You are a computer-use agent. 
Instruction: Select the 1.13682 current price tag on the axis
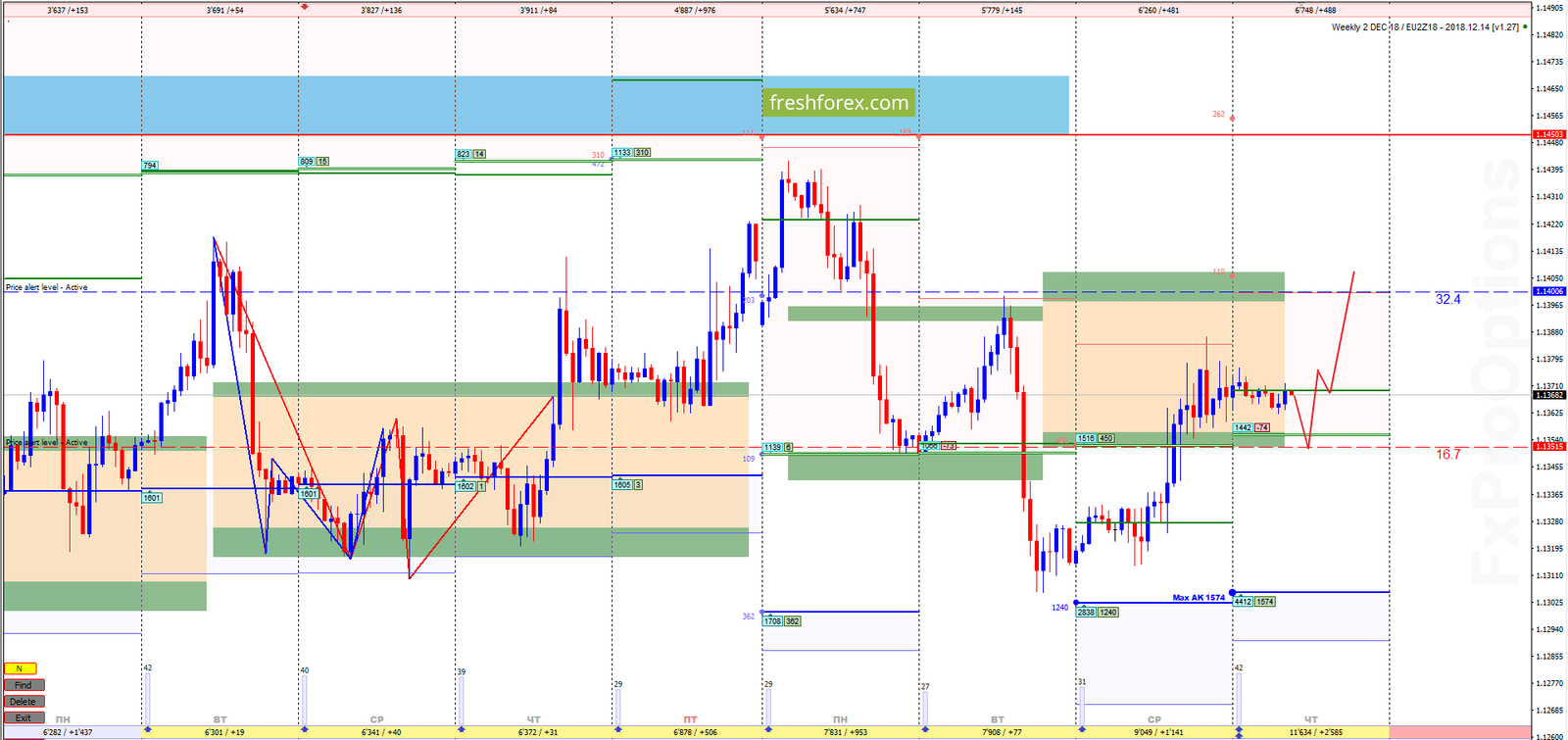(1549, 395)
